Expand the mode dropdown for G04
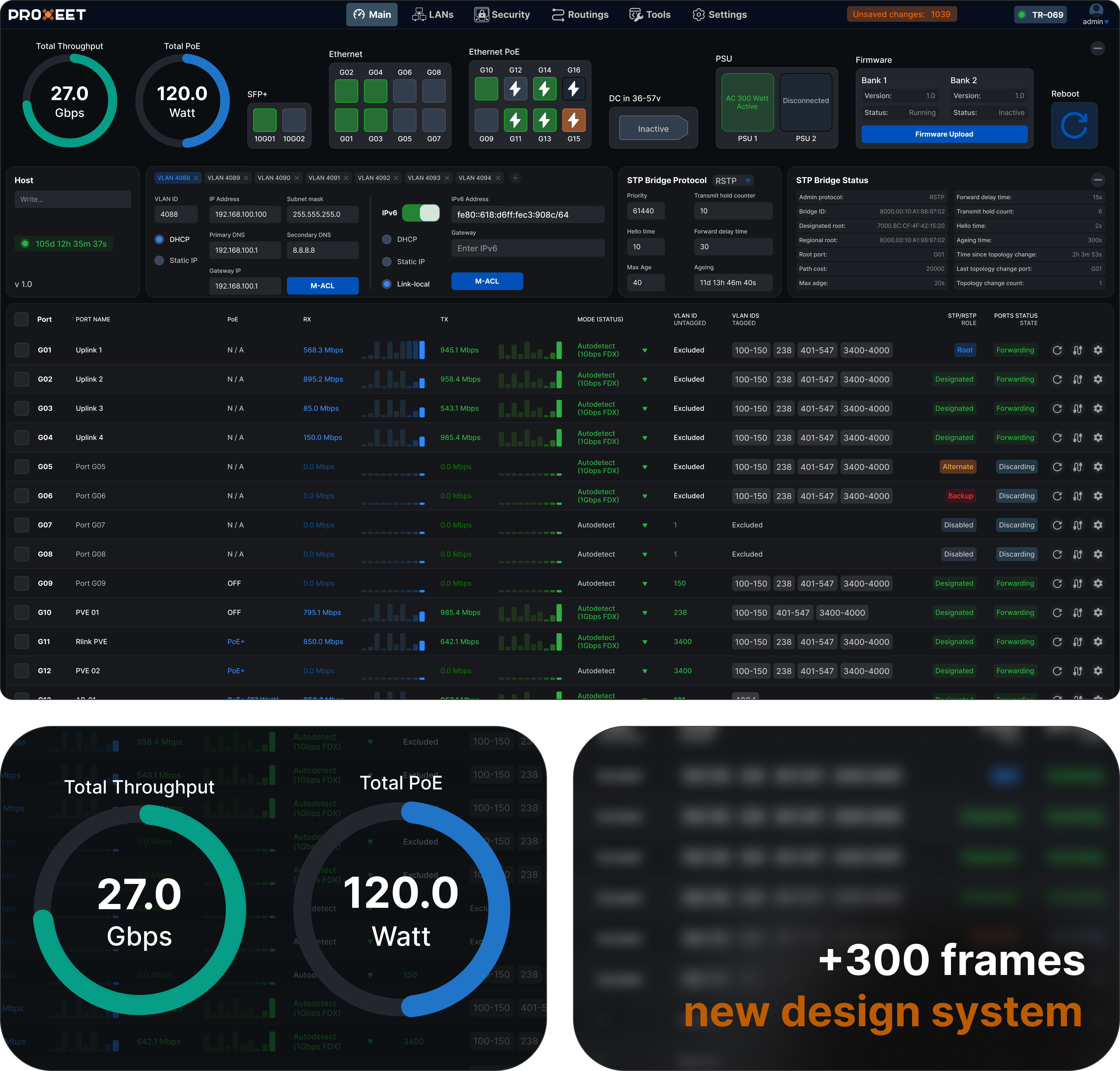The image size is (1120, 1071). click(x=644, y=438)
